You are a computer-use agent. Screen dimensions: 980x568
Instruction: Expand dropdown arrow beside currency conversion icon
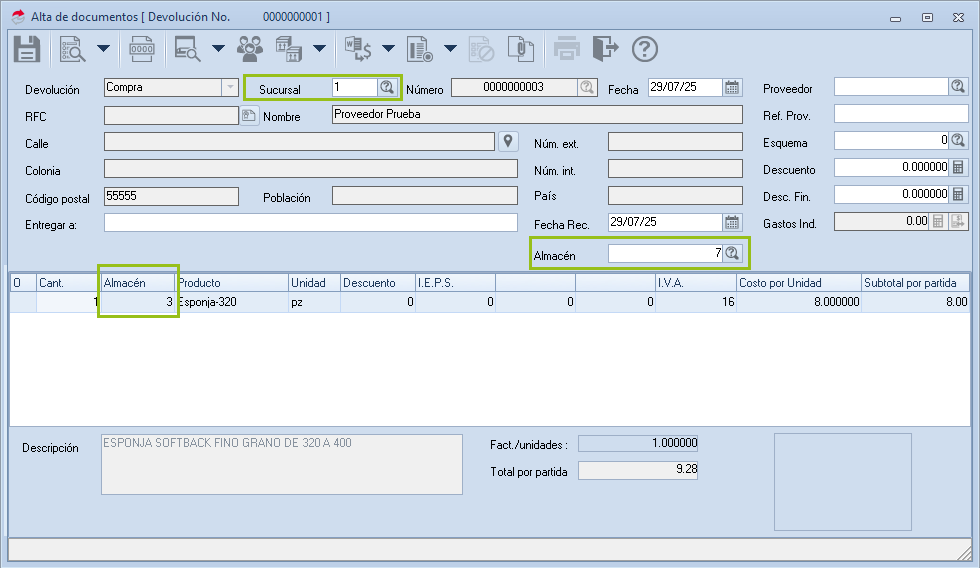tap(388, 48)
